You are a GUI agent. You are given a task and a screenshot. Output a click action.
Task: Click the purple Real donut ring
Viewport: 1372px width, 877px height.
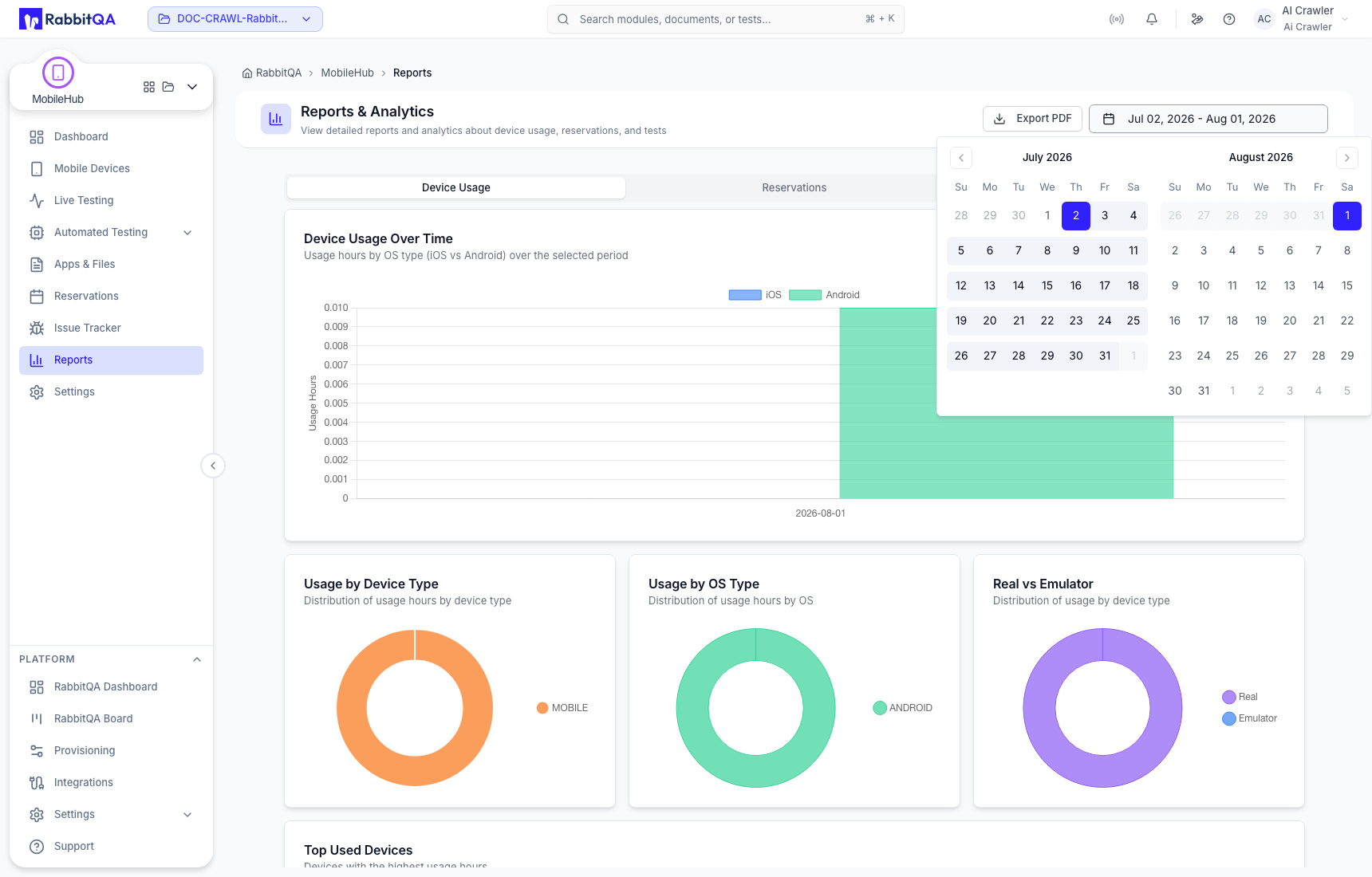click(x=1039, y=708)
